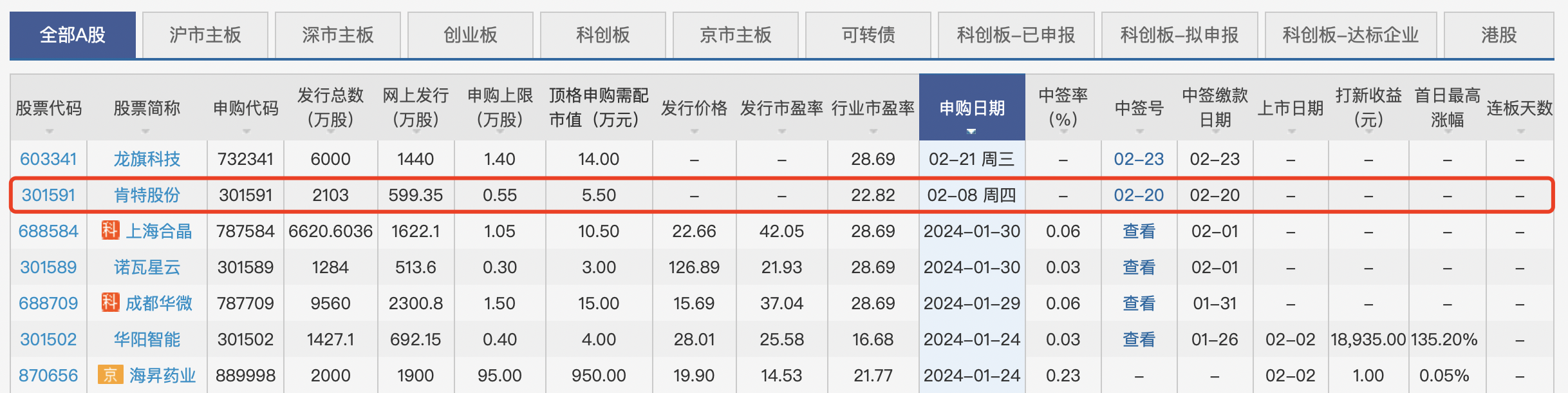Open stock code 603341 link
This screenshot has height=393, width=1568.
tap(48, 159)
